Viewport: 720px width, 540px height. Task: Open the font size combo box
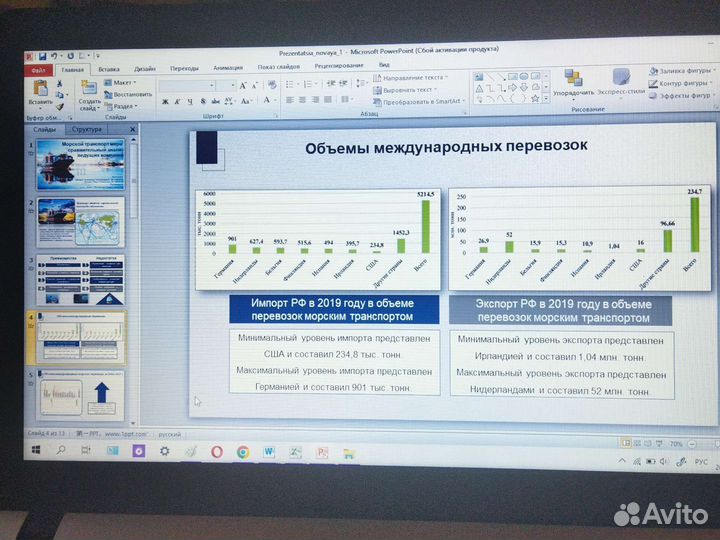click(x=225, y=85)
